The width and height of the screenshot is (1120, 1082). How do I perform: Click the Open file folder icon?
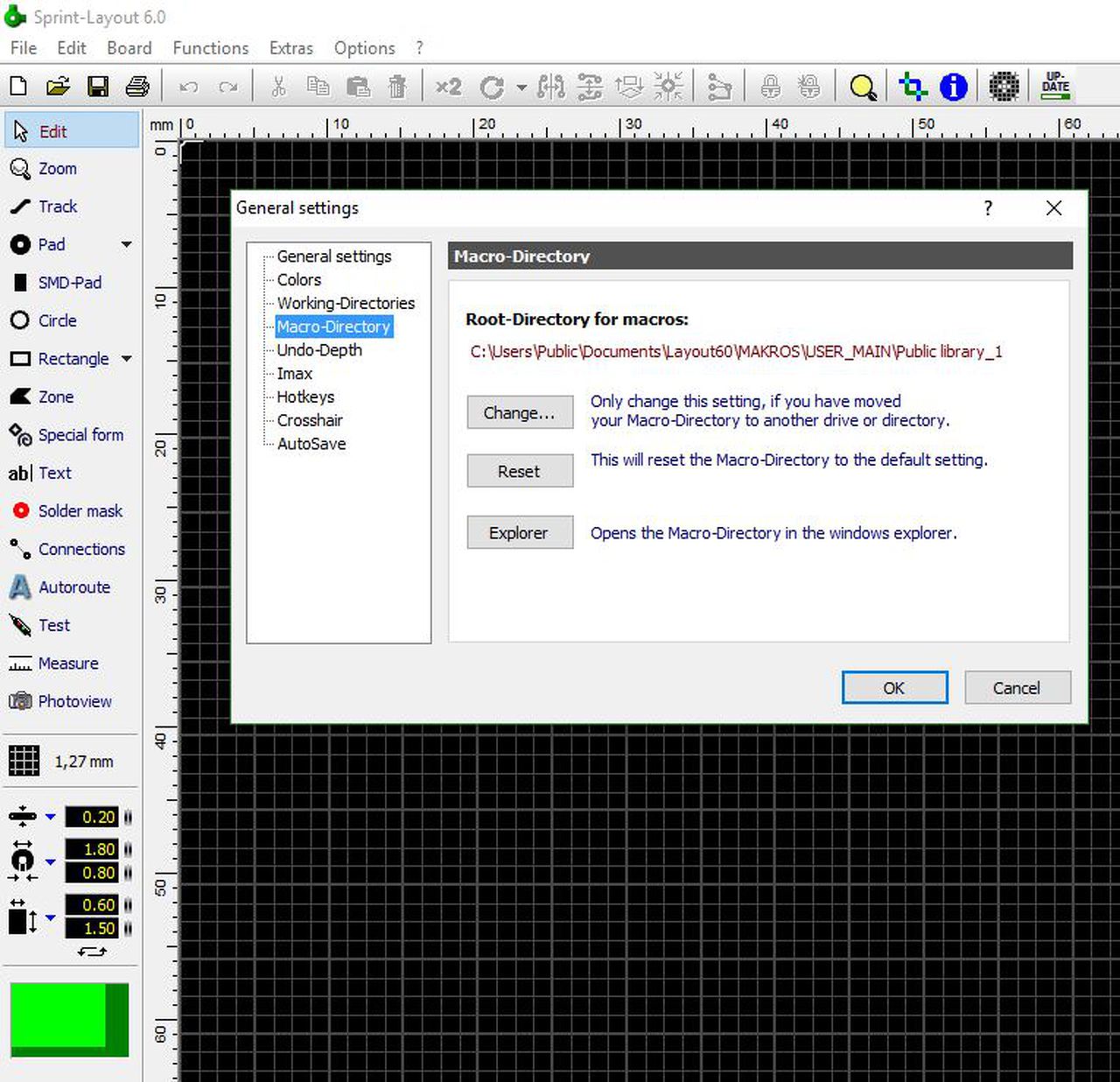click(58, 87)
